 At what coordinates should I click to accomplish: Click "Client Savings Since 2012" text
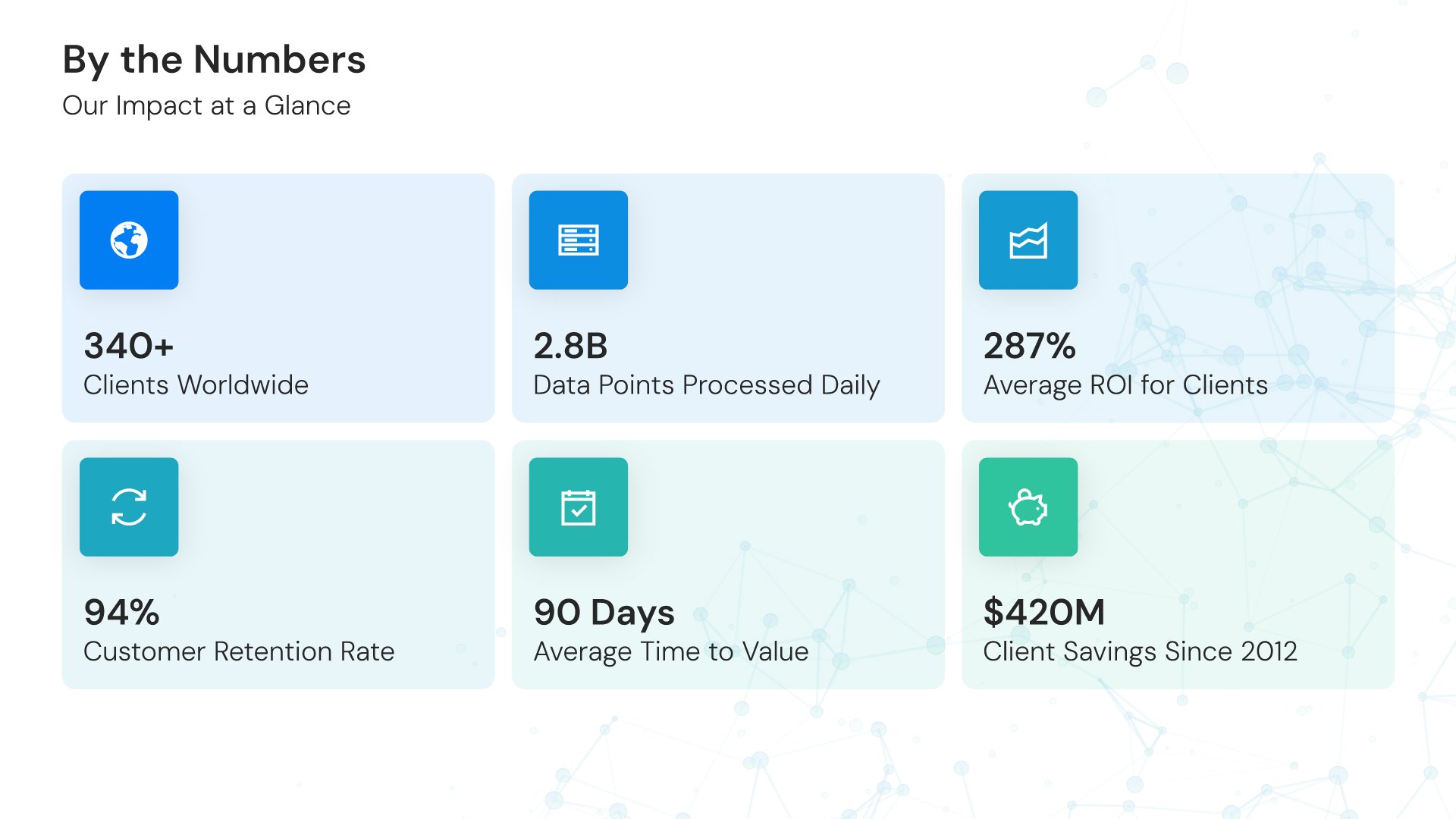click(1140, 651)
